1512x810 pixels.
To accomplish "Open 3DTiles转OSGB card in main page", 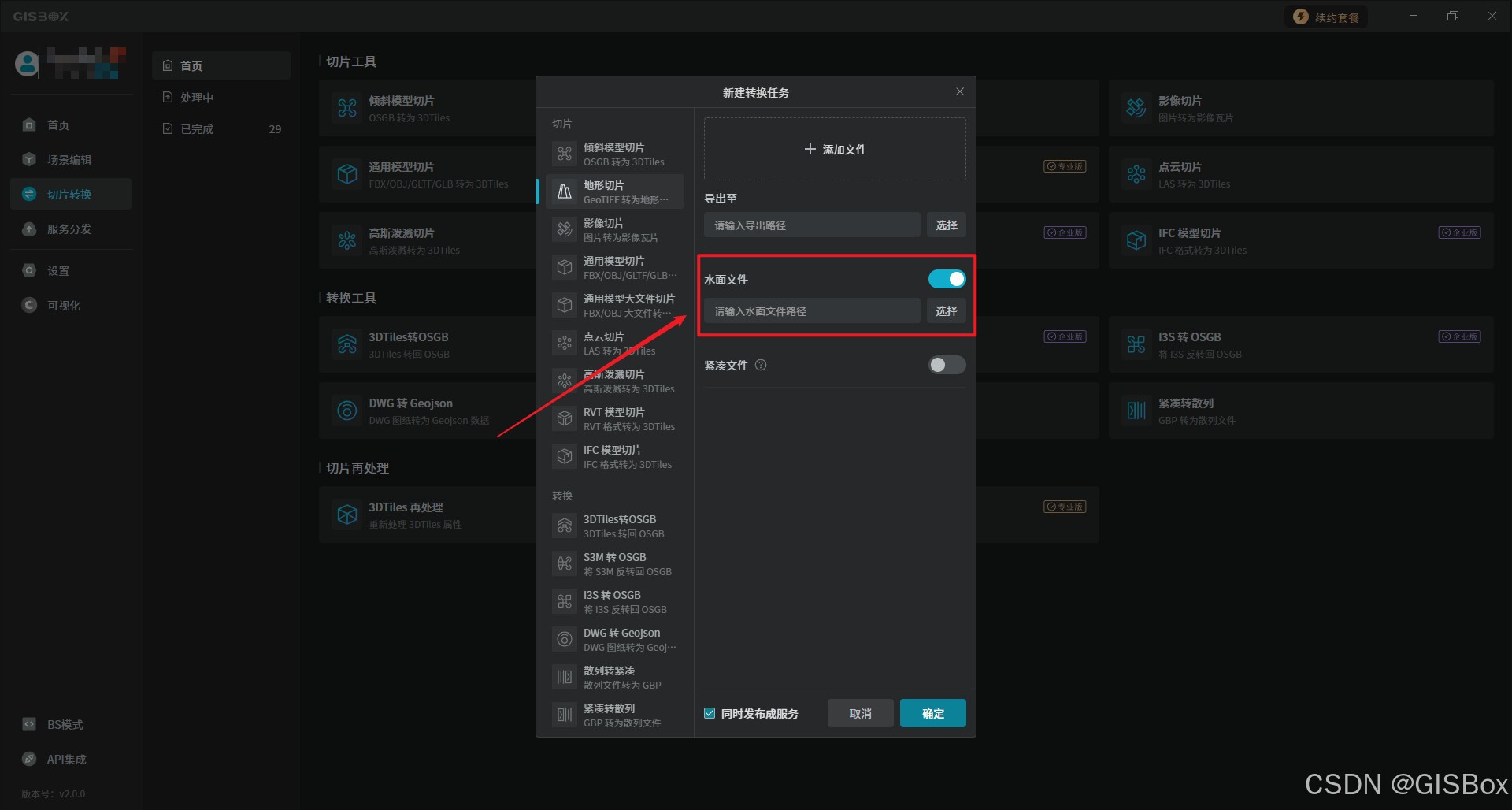I will [x=427, y=344].
